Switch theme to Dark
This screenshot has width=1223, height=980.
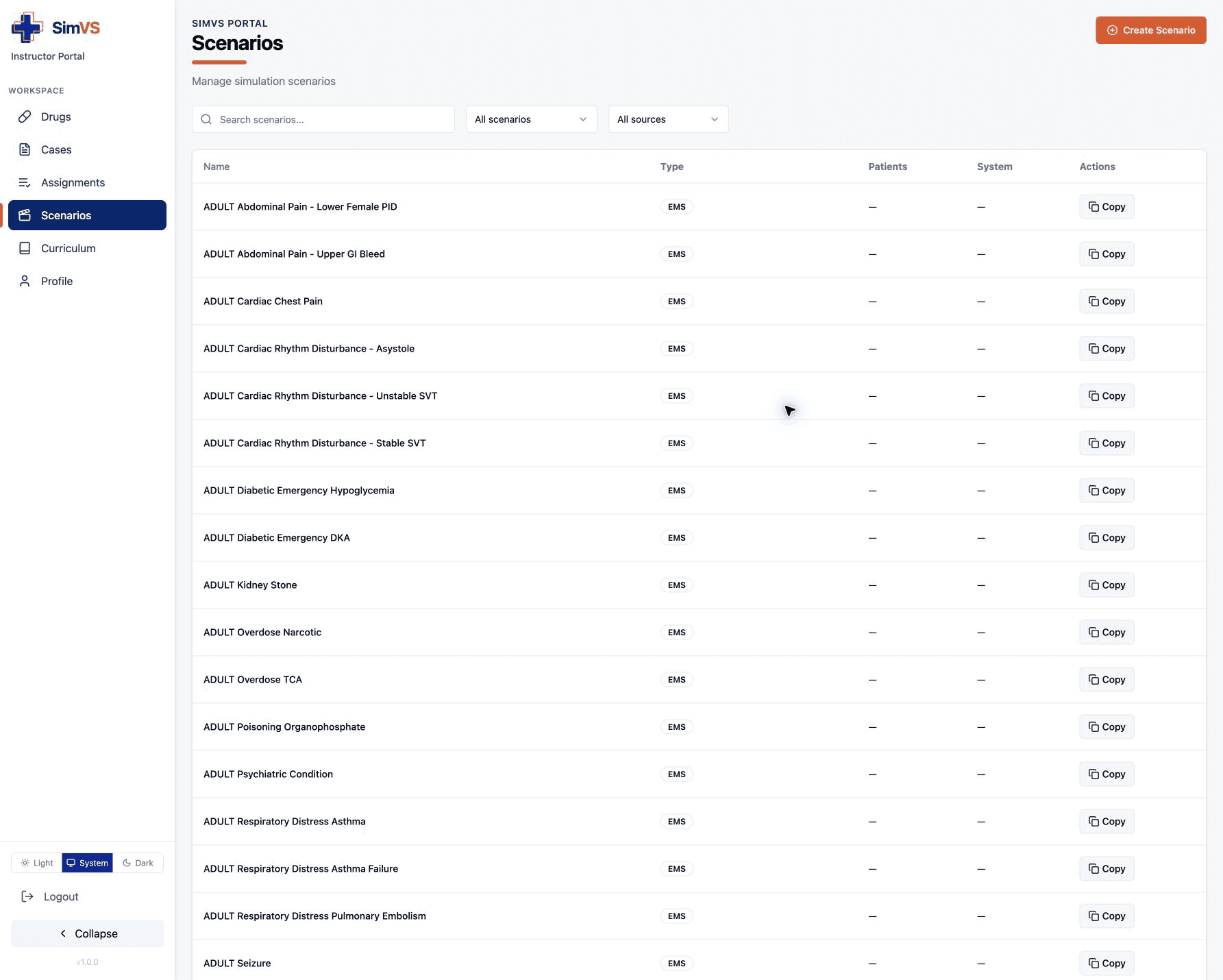tap(138, 863)
